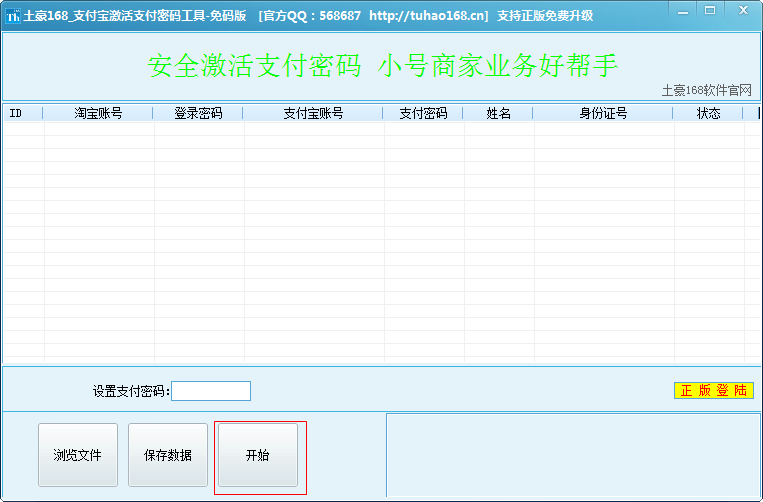Screen dimensions: 763x502
Task: Focus the 设置支付密码 input field
Action: pos(211,391)
